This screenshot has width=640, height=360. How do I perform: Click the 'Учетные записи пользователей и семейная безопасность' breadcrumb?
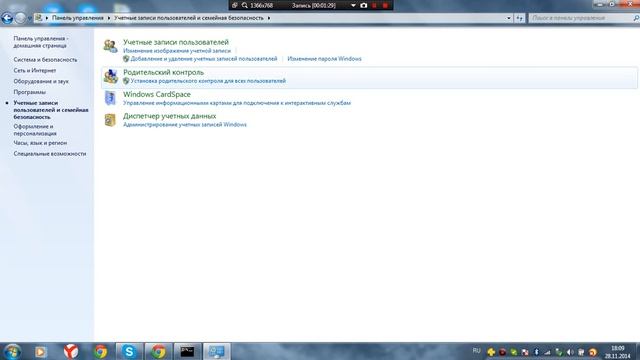(x=189, y=18)
